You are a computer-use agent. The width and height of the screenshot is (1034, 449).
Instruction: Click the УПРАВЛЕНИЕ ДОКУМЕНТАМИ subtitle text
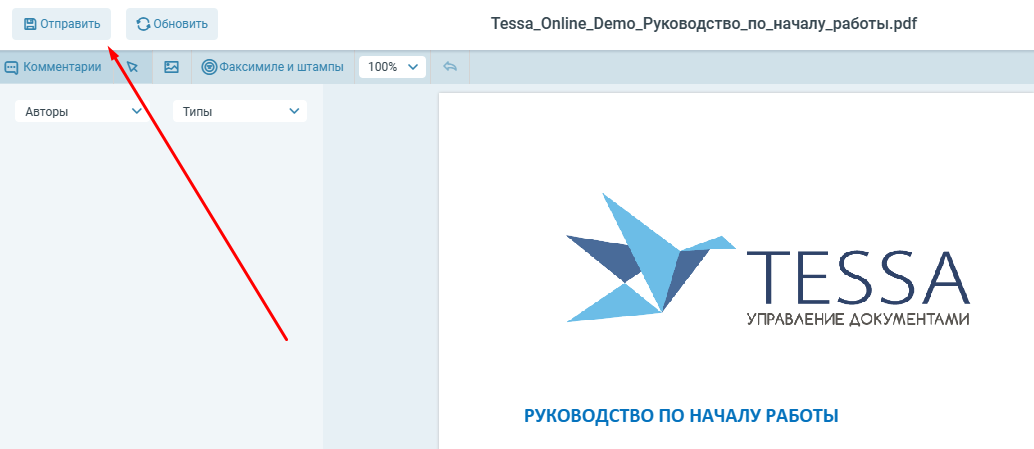[858, 319]
